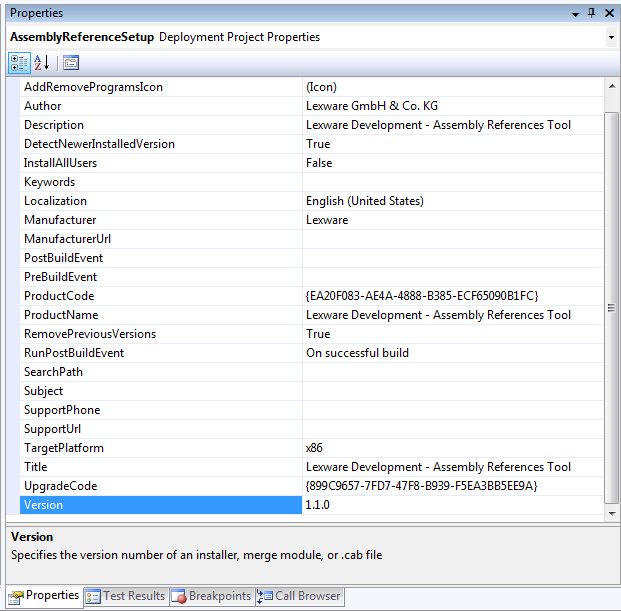
Task: Select the Subject property
Action: [161, 391]
